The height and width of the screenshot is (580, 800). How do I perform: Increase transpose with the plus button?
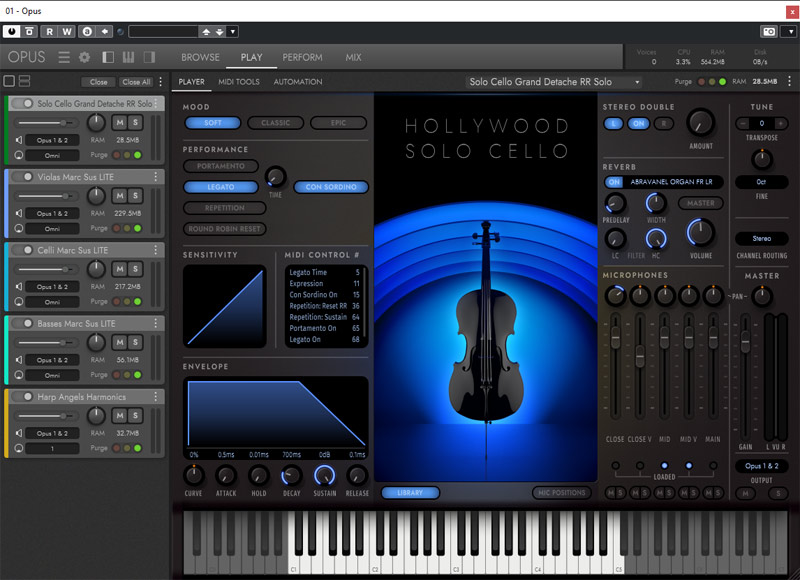point(779,123)
